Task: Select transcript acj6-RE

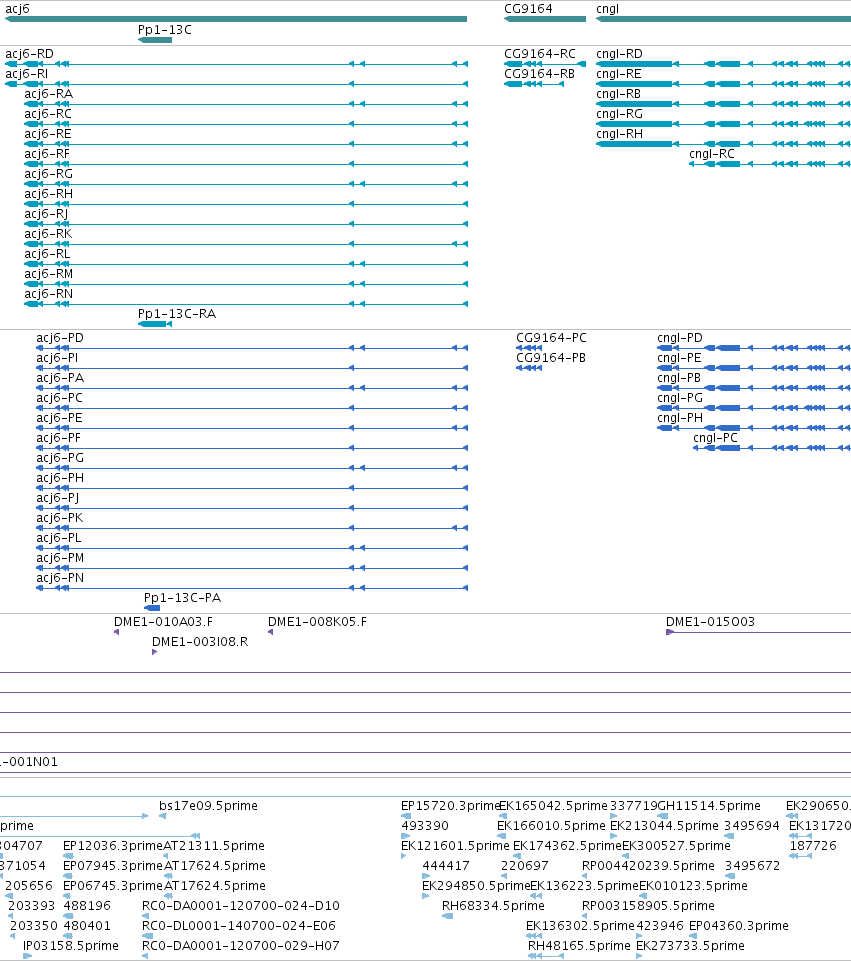Action: [48, 134]
